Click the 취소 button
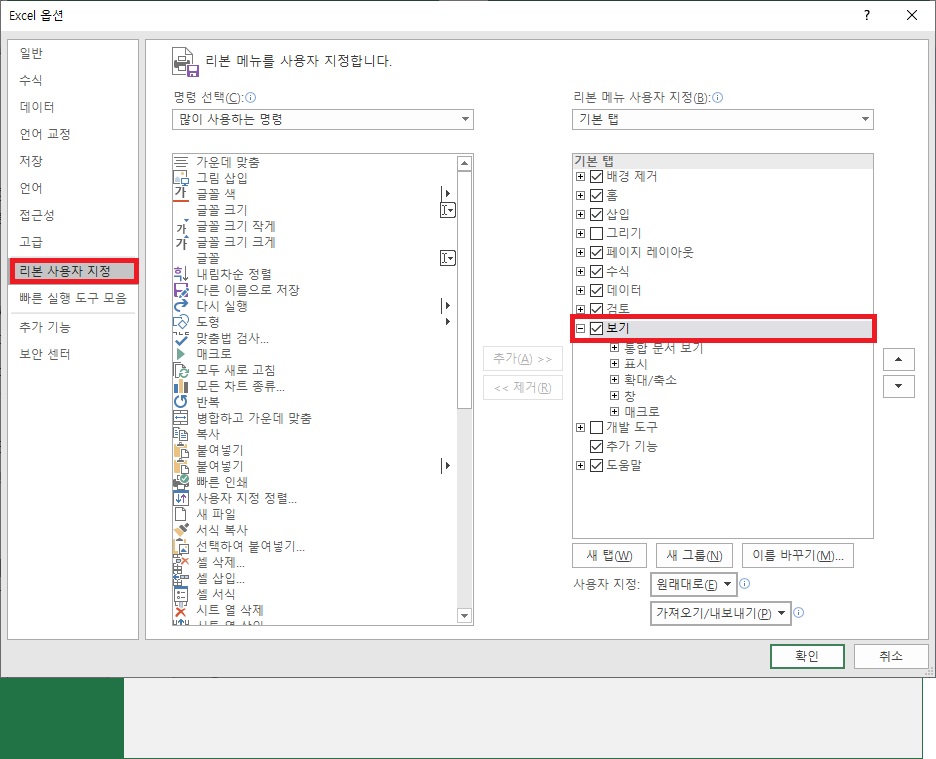936x759 pixels. [x=891, y=656]
